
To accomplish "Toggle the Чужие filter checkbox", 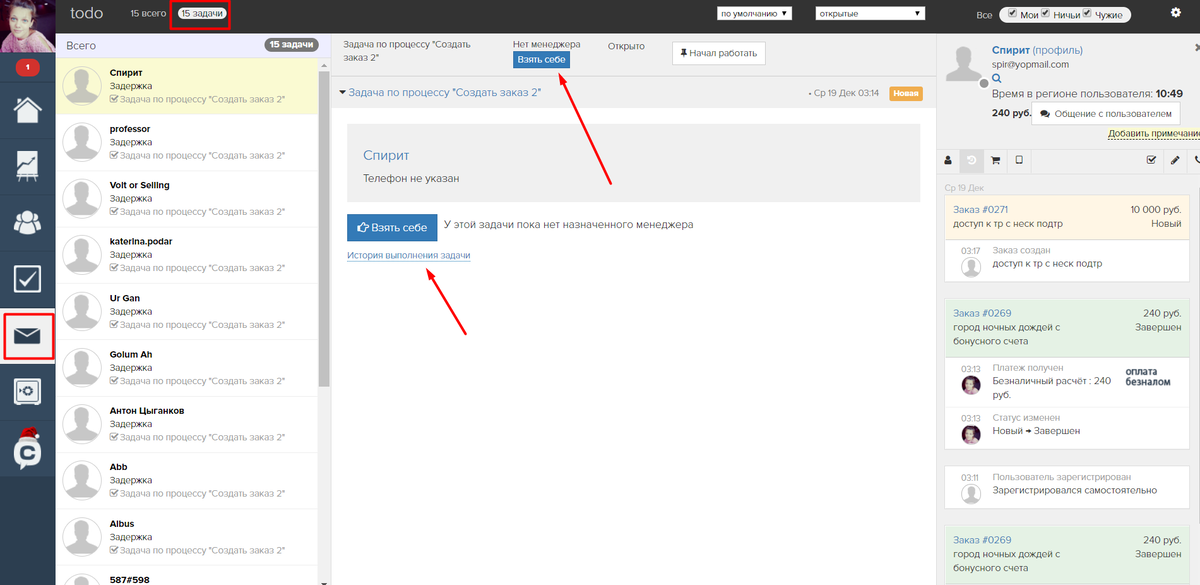I will tap(1087, 14).
